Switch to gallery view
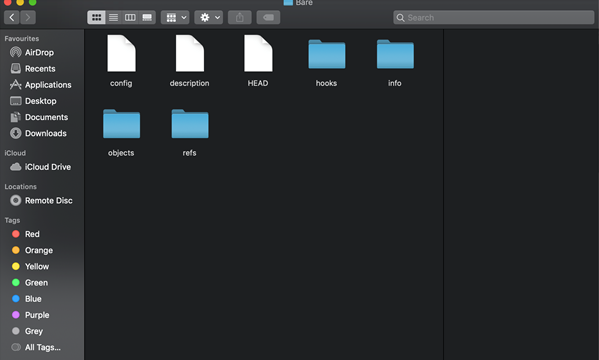Screen dimensions: 599x360 pos(147,18)
